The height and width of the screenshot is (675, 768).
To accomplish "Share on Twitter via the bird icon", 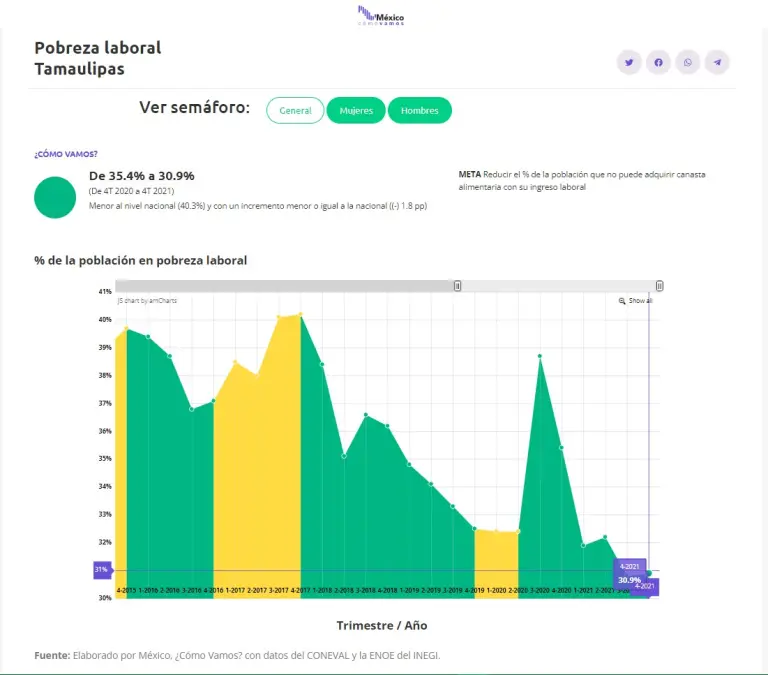I will [629, 62].
